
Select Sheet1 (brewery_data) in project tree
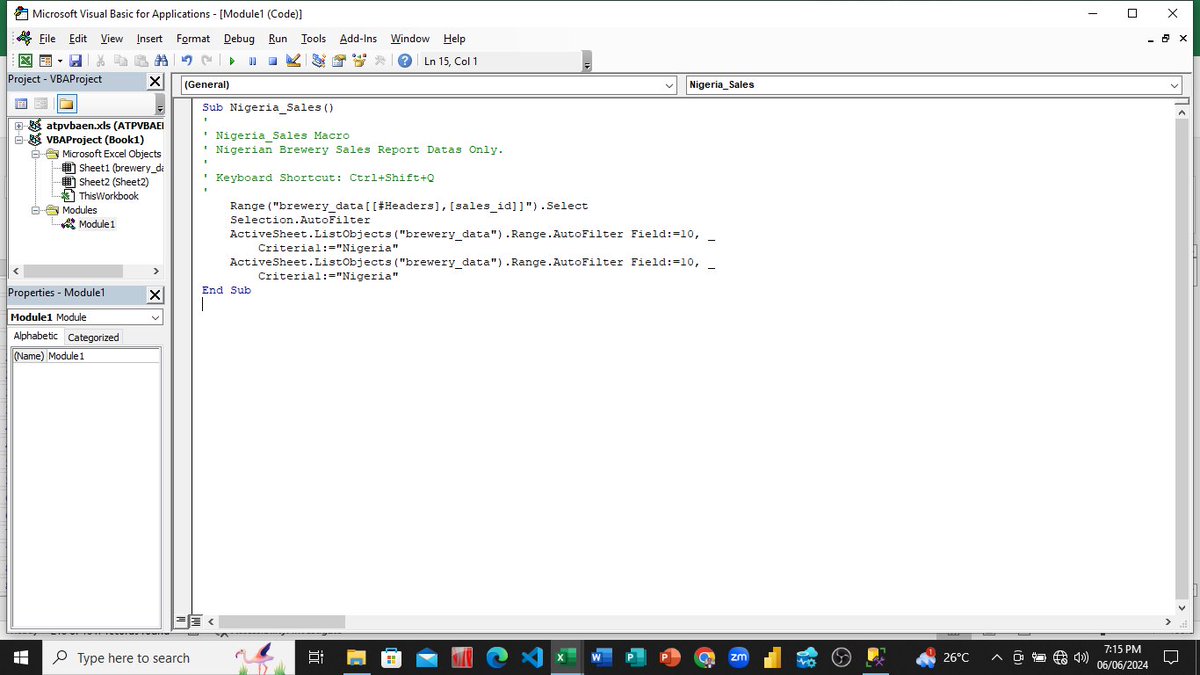coord(113,168)
